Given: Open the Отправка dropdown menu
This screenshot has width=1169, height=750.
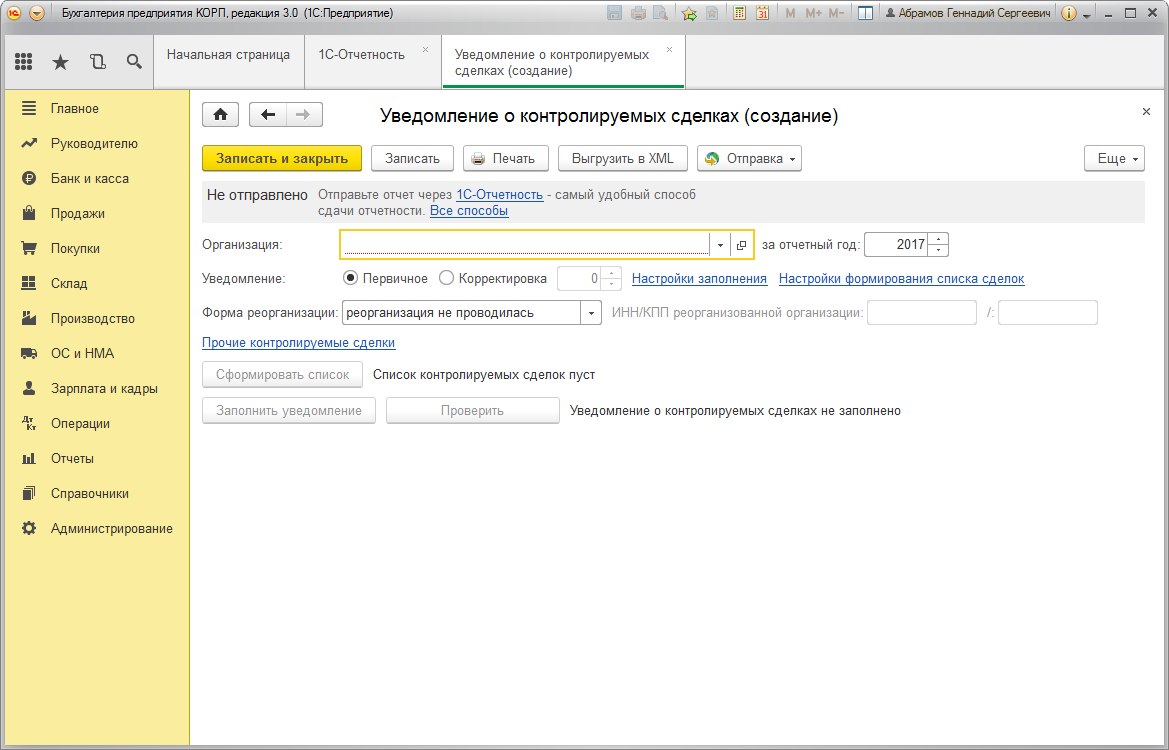Looking at the screenshot, I should 749,158.
